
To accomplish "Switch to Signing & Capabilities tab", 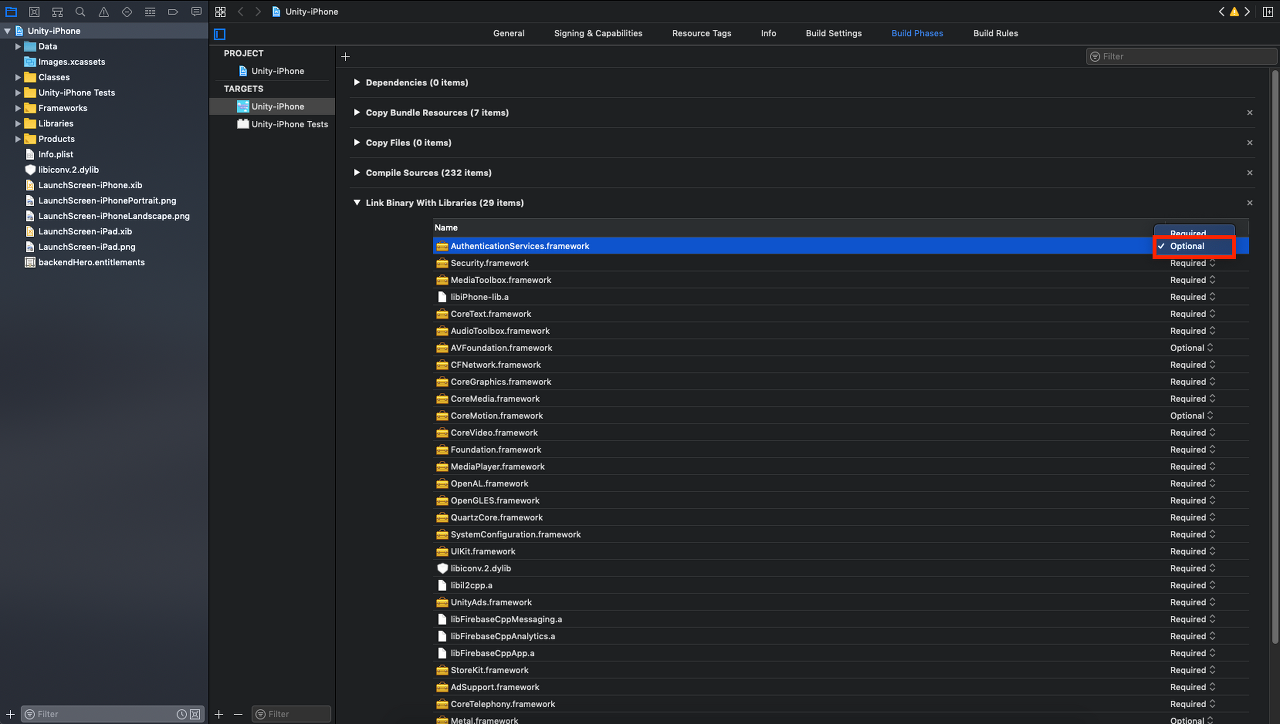I will coord(598,33).
